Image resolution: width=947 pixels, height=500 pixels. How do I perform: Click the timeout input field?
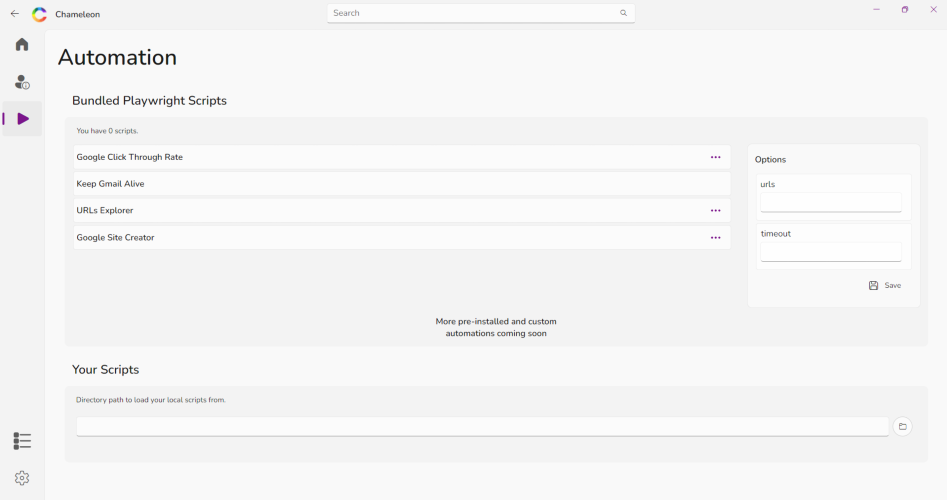click(x=831, y=252)
